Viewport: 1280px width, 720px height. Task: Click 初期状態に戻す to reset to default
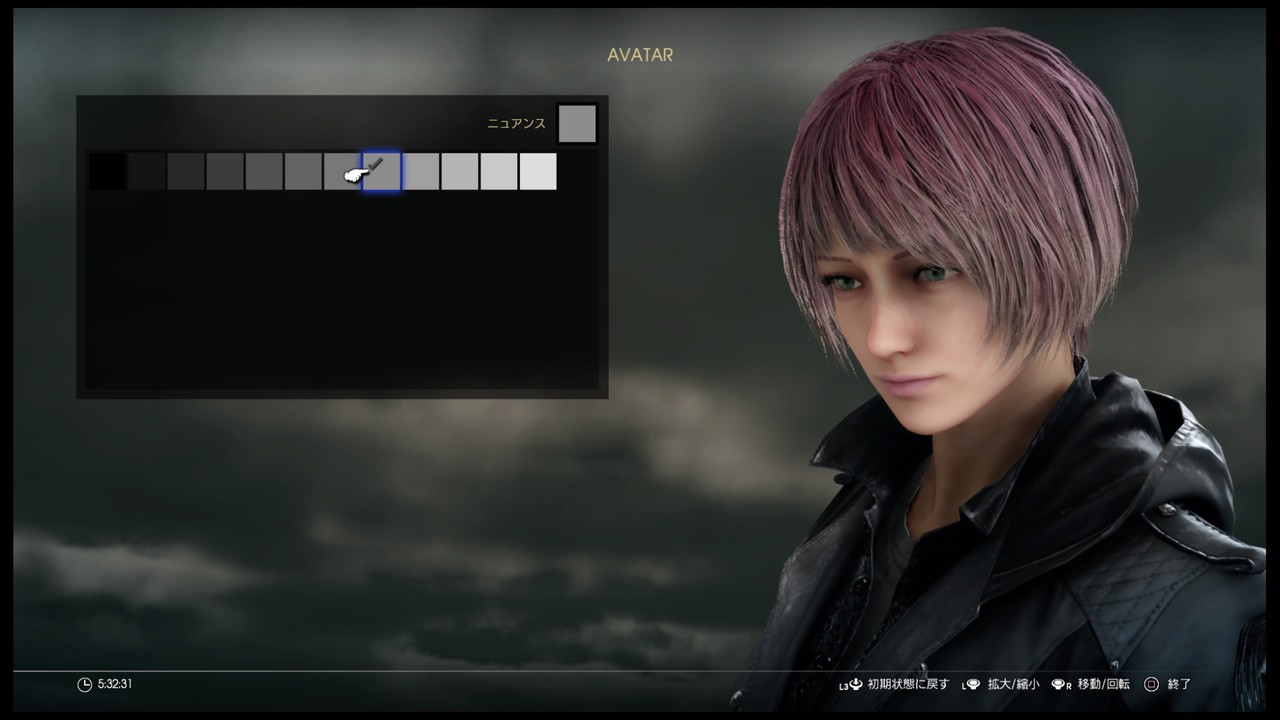click(909, 685)
